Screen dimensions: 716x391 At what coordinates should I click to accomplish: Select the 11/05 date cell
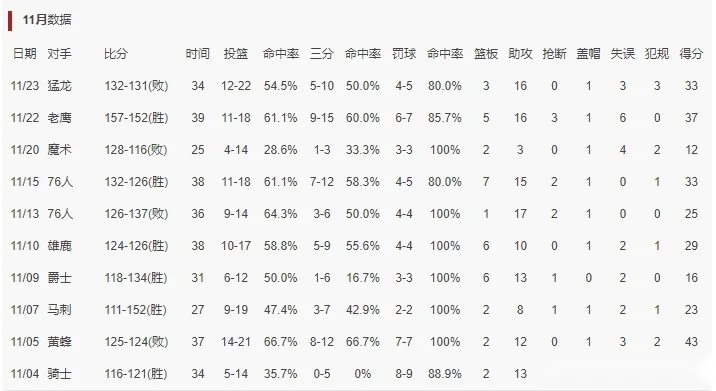[25, 341]
